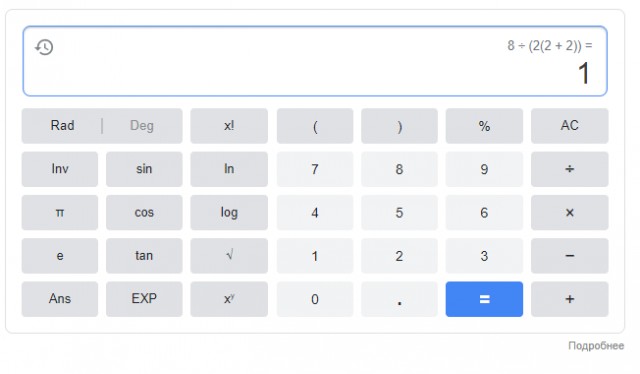Click digit 9 on the keypad

[x=484, y=169]
